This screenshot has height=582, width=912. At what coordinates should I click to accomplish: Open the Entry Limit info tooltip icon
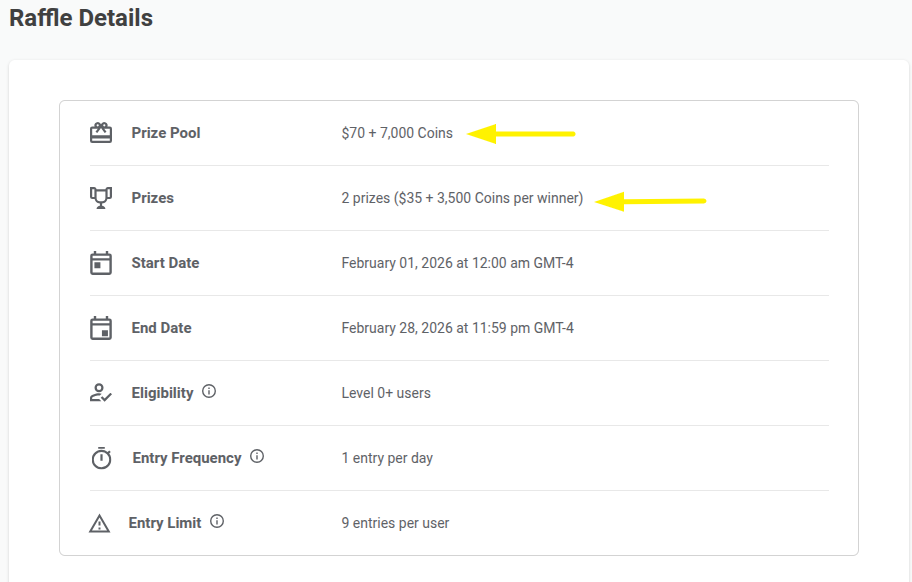coord(217,522)
